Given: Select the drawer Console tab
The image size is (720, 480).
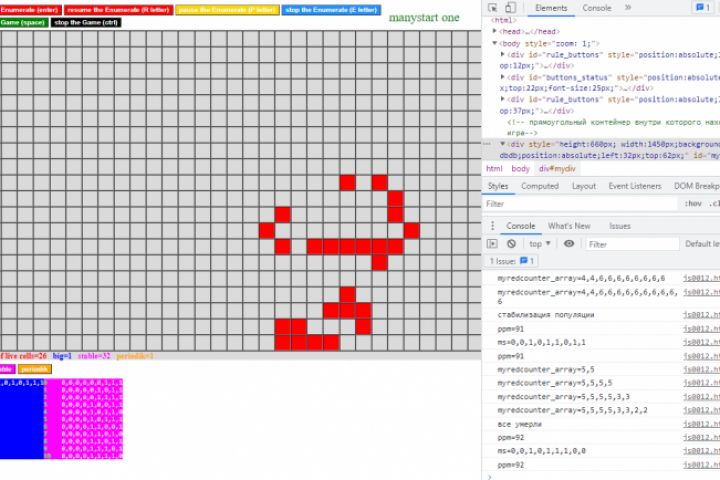Looking at the screenshot, I should click(521, 226).
